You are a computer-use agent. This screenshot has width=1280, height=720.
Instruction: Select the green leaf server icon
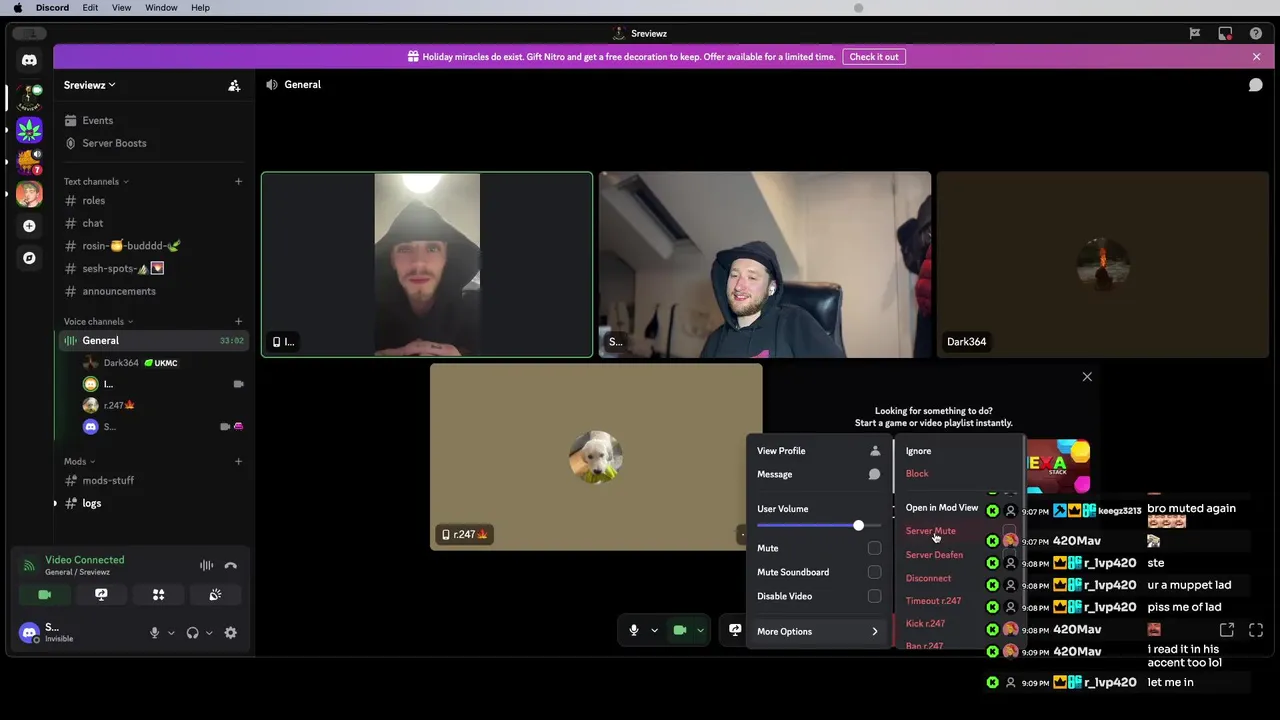29,130
